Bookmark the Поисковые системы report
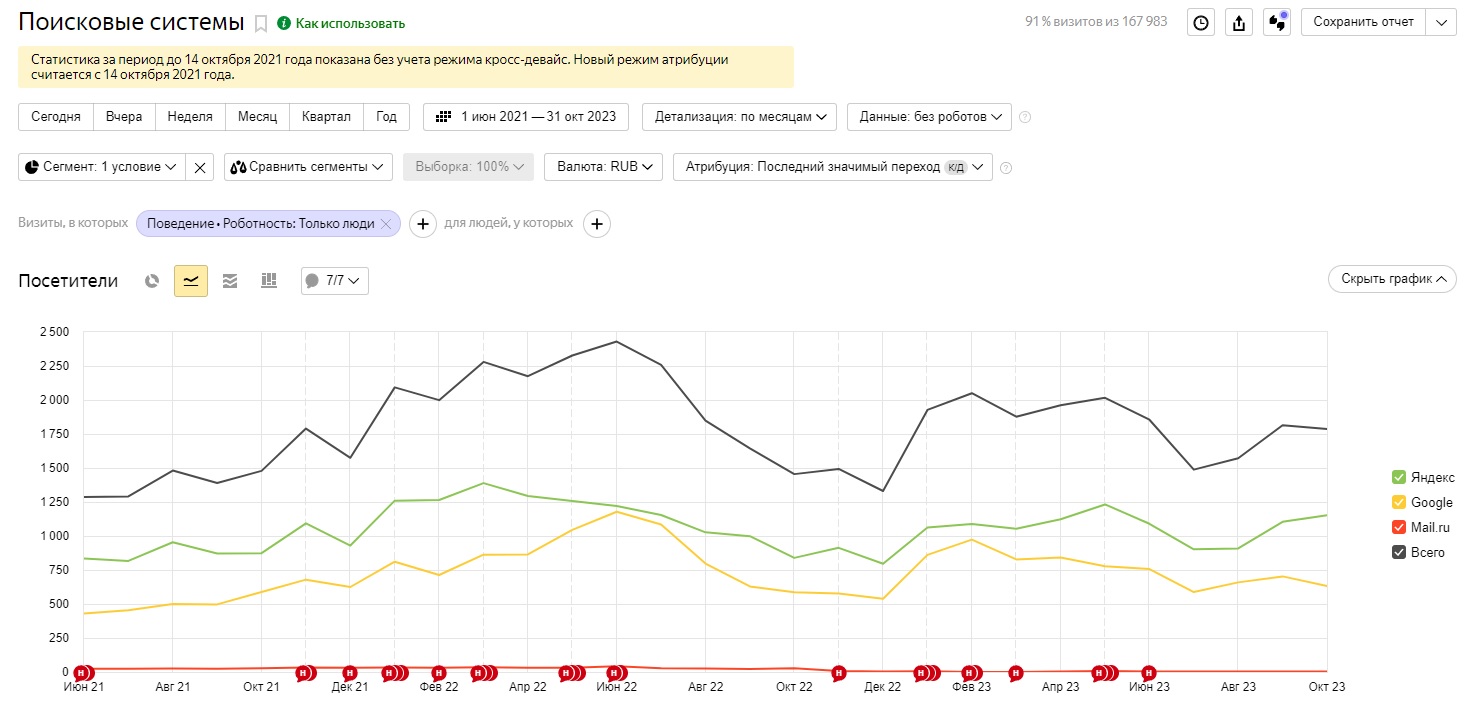 coord(261,23)
